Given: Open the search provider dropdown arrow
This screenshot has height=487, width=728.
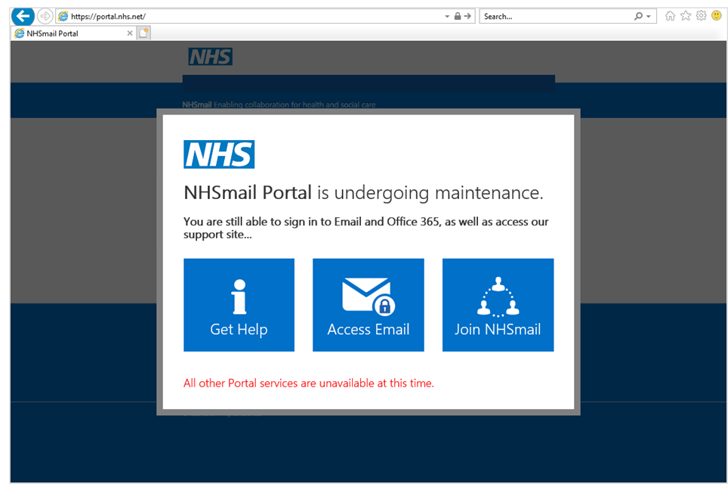Looking at the screenshot, I should tap(649, 16).
